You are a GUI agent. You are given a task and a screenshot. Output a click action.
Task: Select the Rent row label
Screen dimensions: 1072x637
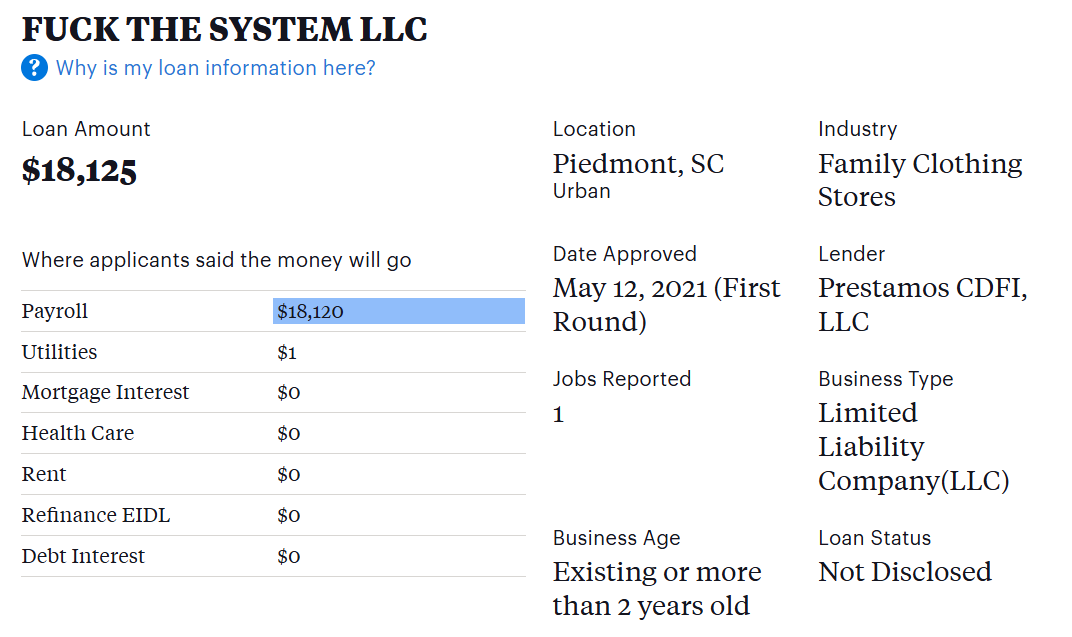[x=44, y=474]
